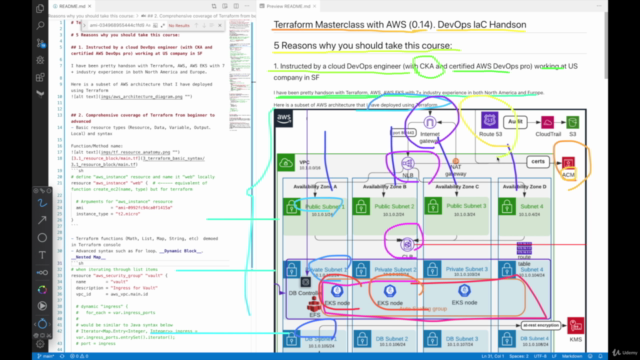Go to next match arrow in find widget
This screenshot has height=360, width=640.
pos(204,25)
